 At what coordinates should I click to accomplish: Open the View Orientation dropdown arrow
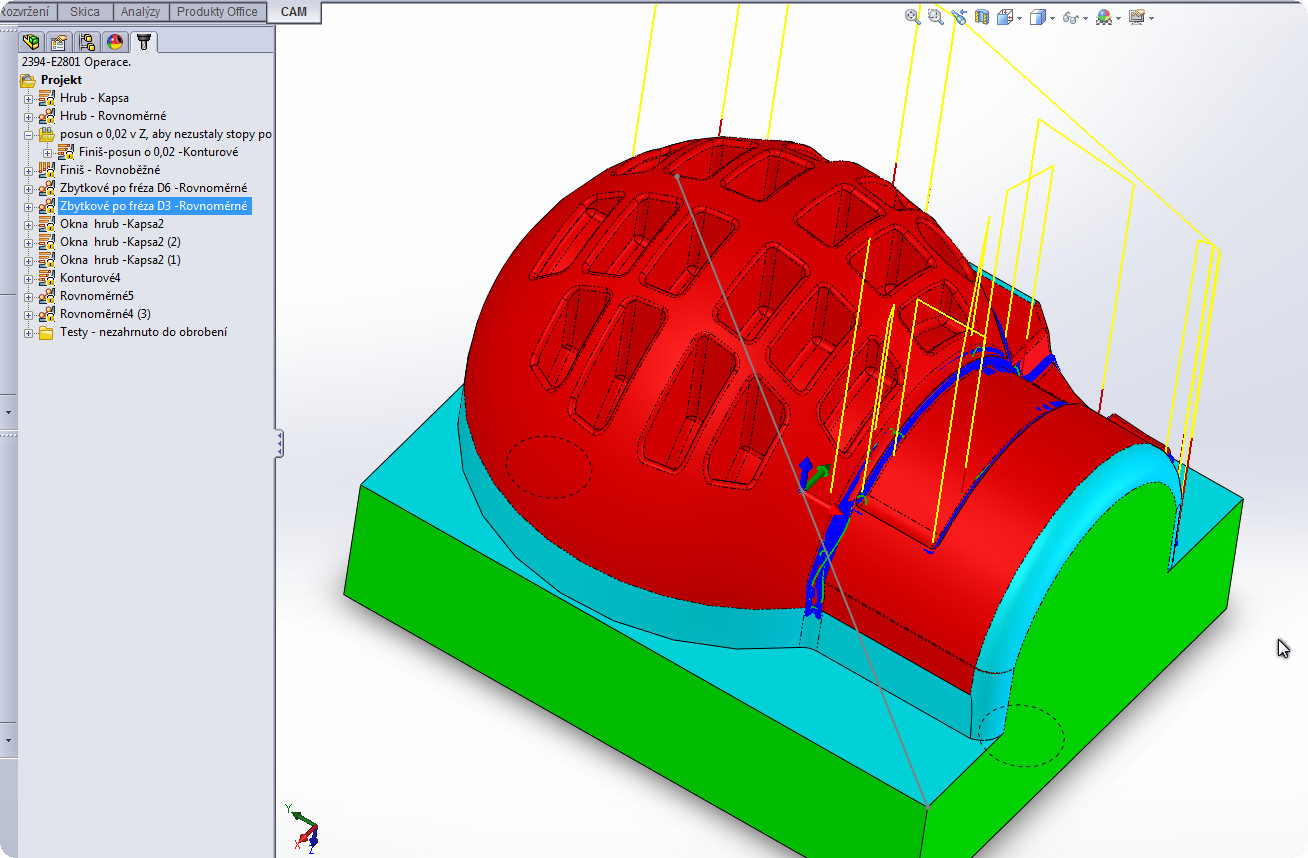coord(1018,18)
